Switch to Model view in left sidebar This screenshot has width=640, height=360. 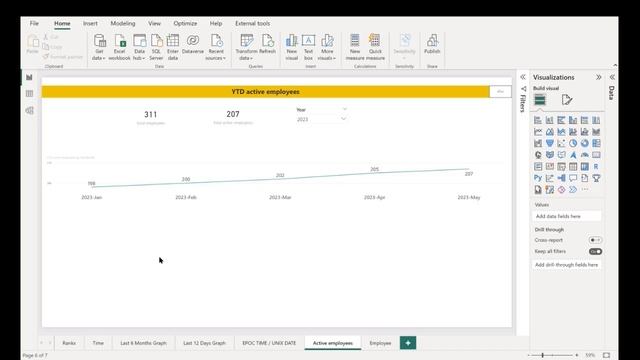29,111
